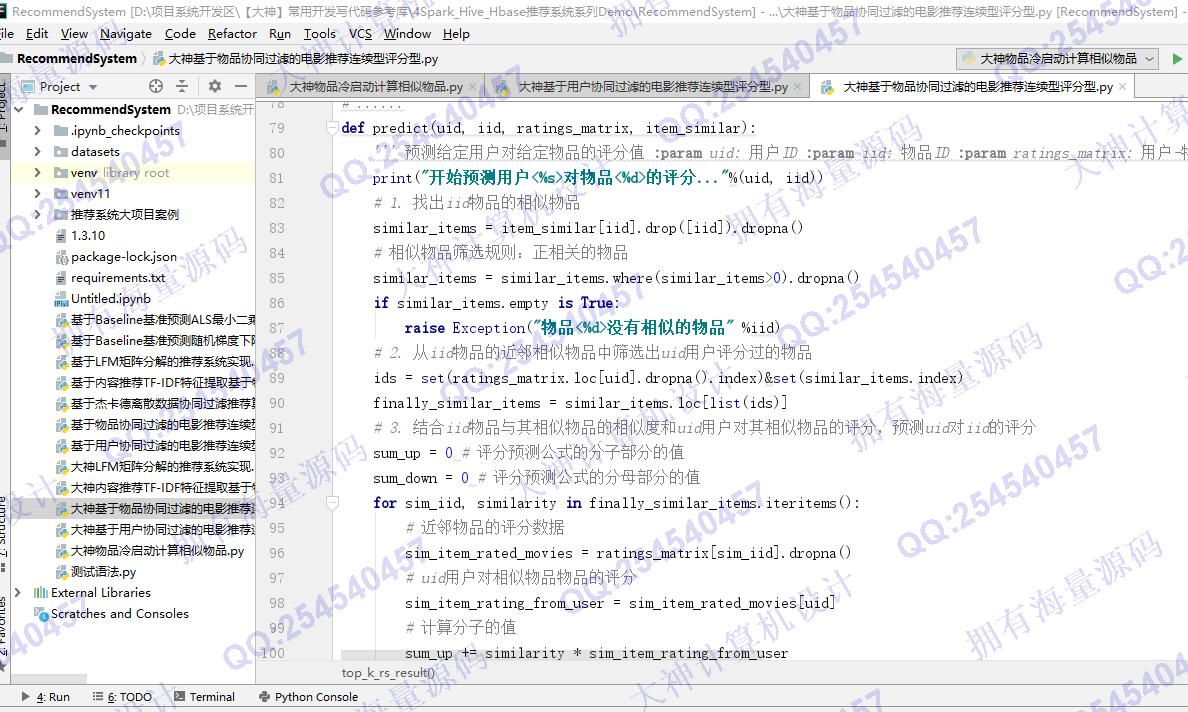This screenshot has height=712, width=1188.
Task: Expand the venv library root folder
Action: click(38, 173)
